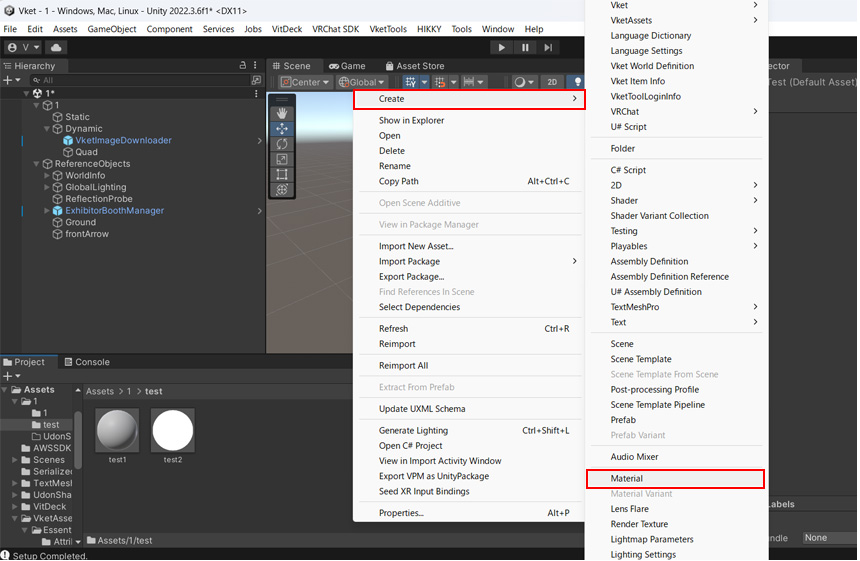
Task: Select the Quad object in Hierarchy
Action: (x=86, y=152)
